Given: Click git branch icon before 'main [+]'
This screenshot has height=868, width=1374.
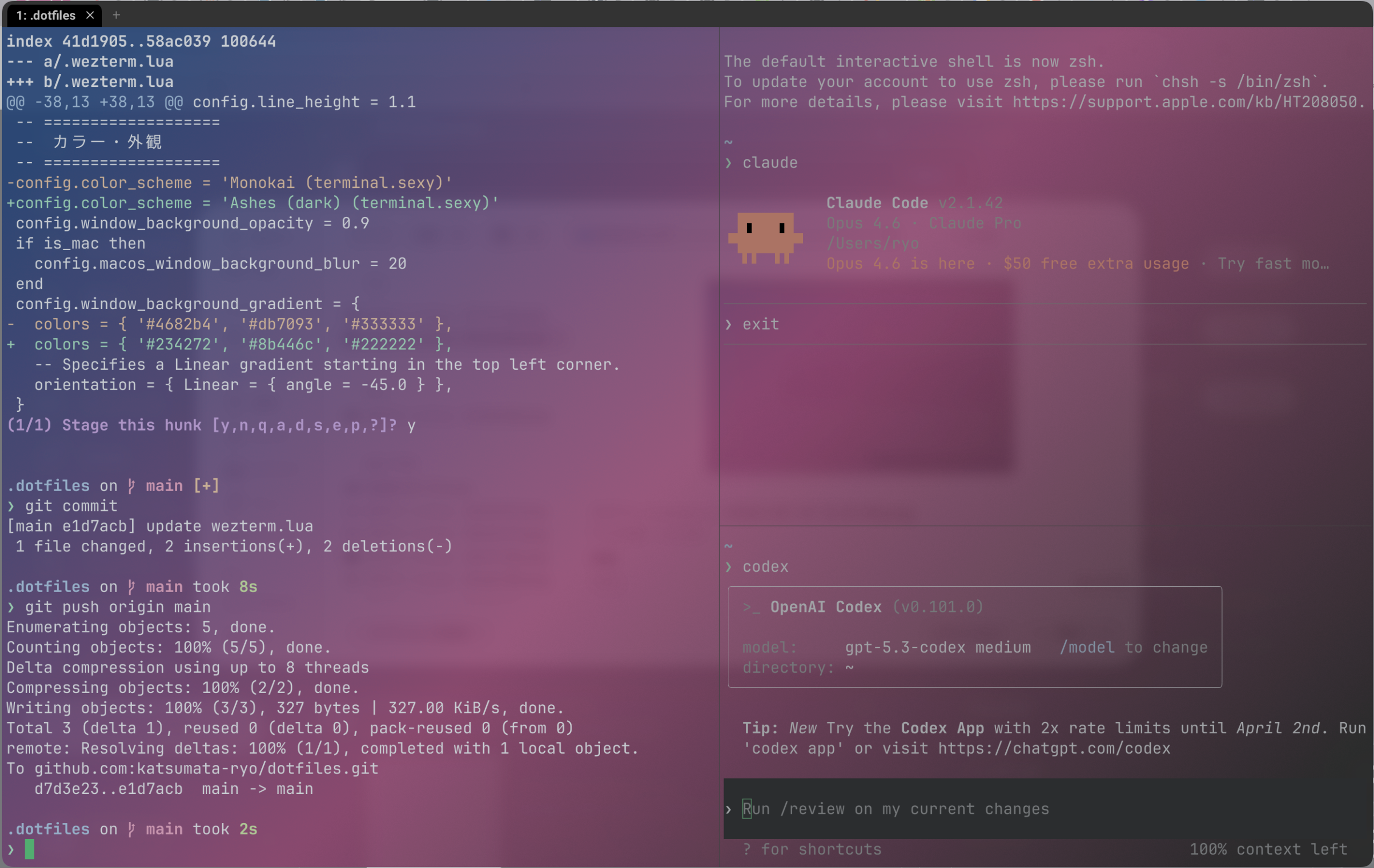Looking at the screenshot, I should coord(132,486).
